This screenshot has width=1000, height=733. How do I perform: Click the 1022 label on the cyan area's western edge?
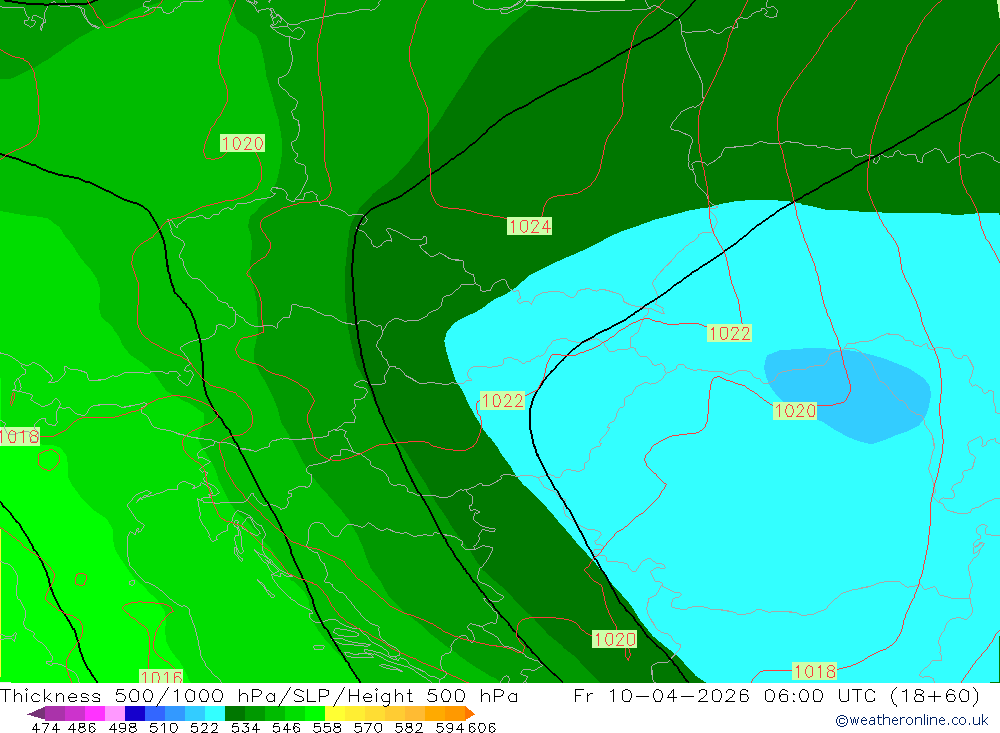coord(503,400)
